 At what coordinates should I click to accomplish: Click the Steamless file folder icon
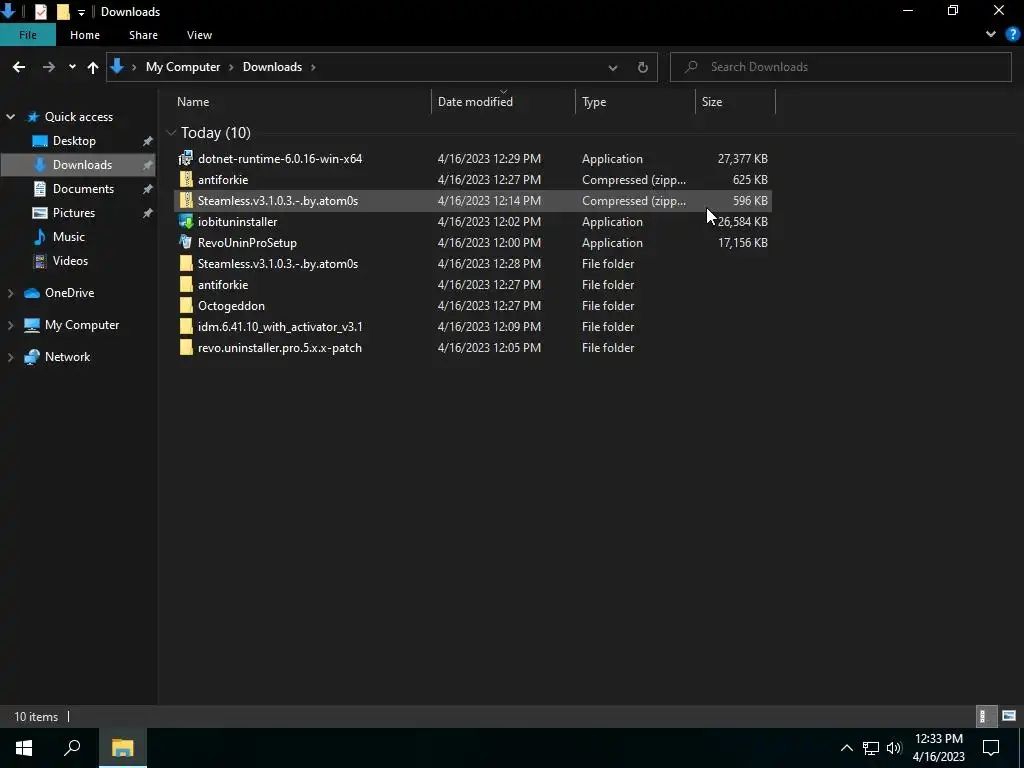click(186, 263)
